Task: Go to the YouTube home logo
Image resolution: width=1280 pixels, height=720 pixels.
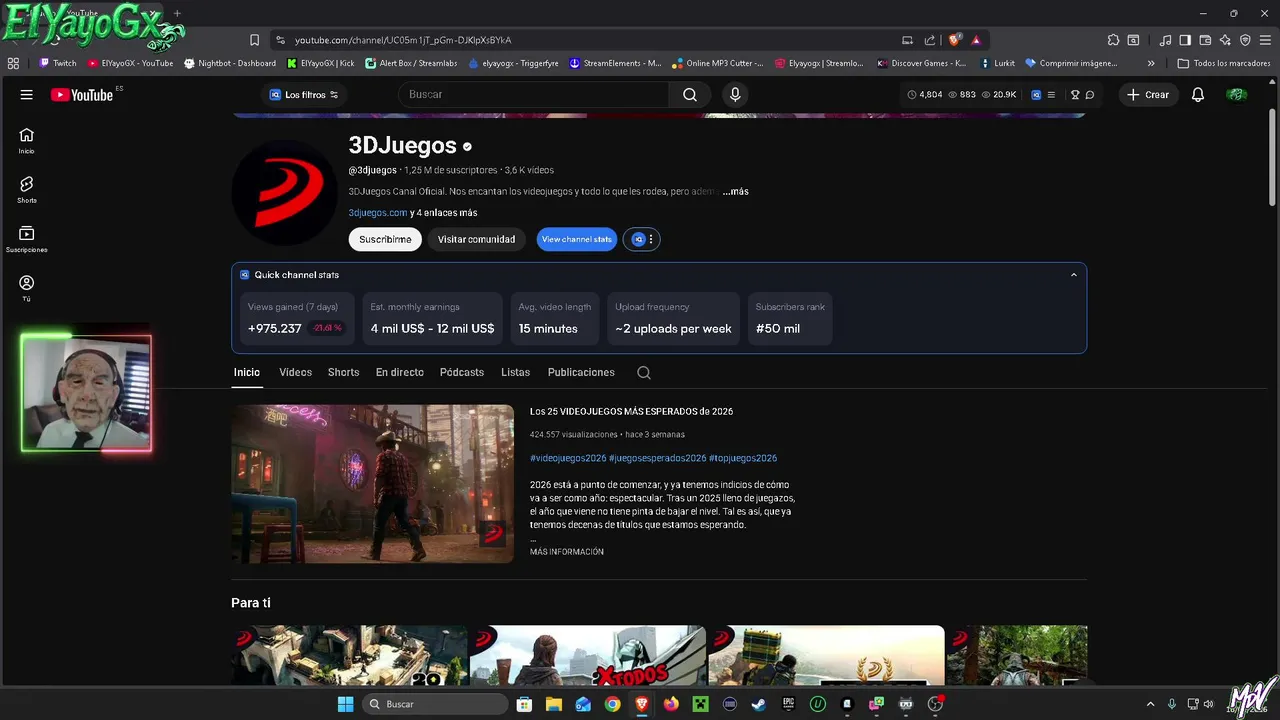Action: click(82, 95)
